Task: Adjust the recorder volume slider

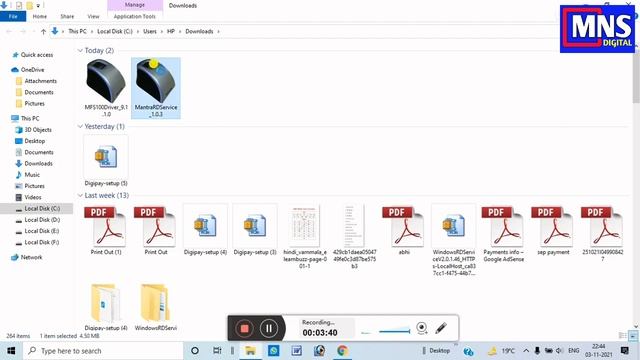Action: point(394,331)
